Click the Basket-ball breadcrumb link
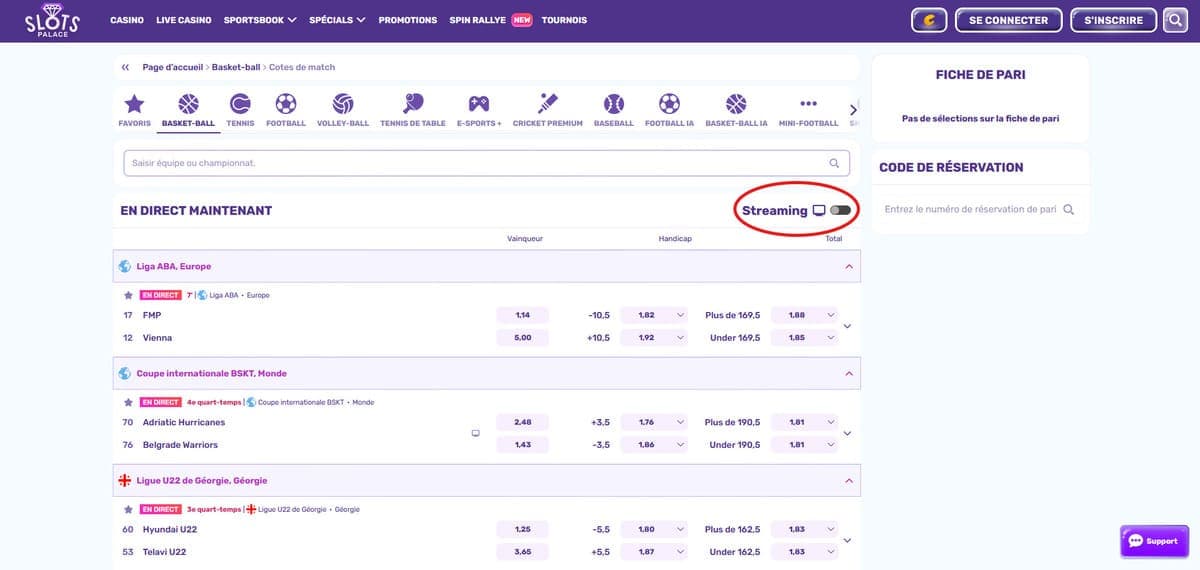The height and width of the screenshot is (570, 1200). pos(236,67)
